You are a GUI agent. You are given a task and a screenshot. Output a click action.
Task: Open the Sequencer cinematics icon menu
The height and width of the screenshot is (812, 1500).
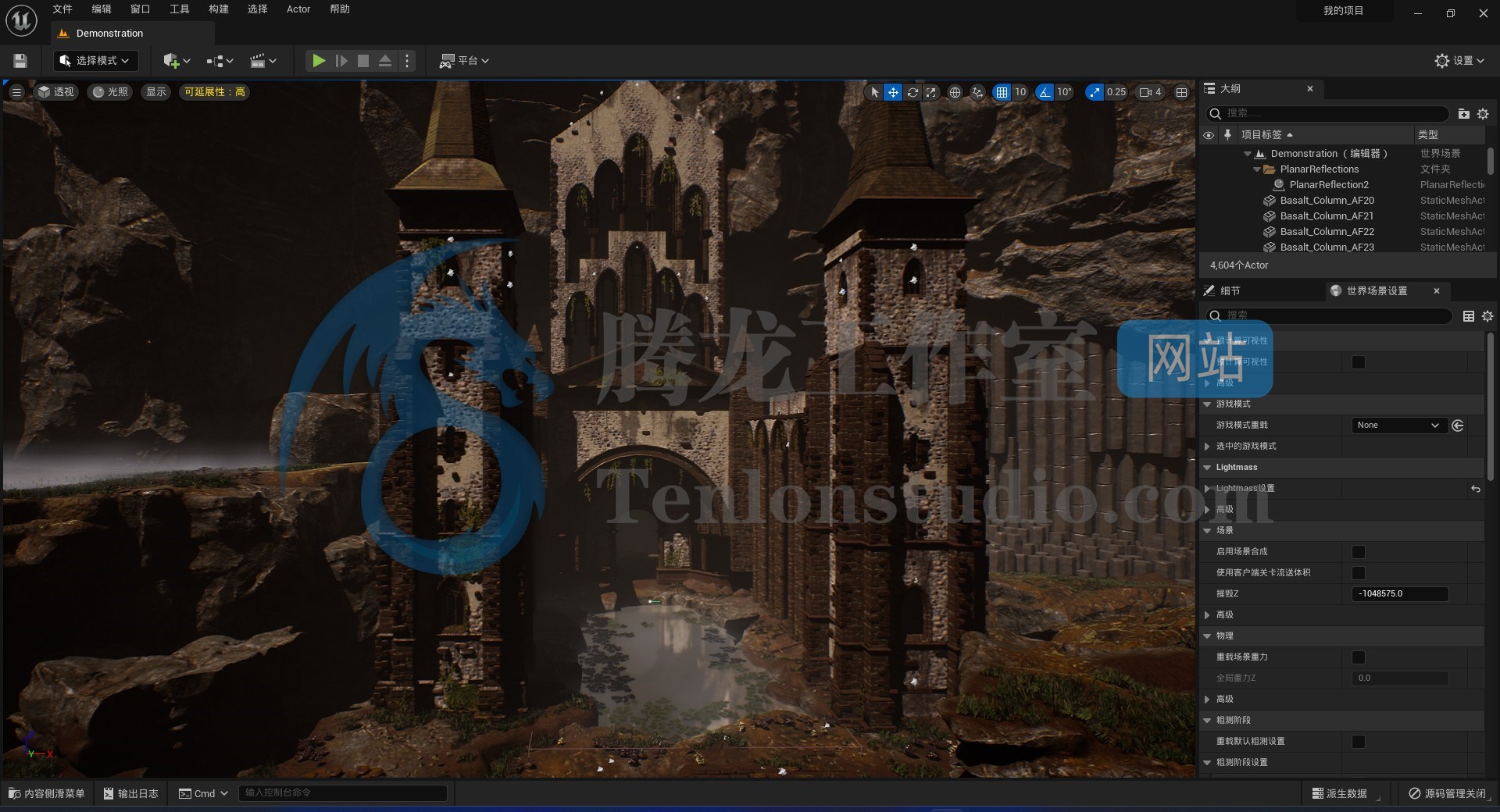[x=262, y=61]
